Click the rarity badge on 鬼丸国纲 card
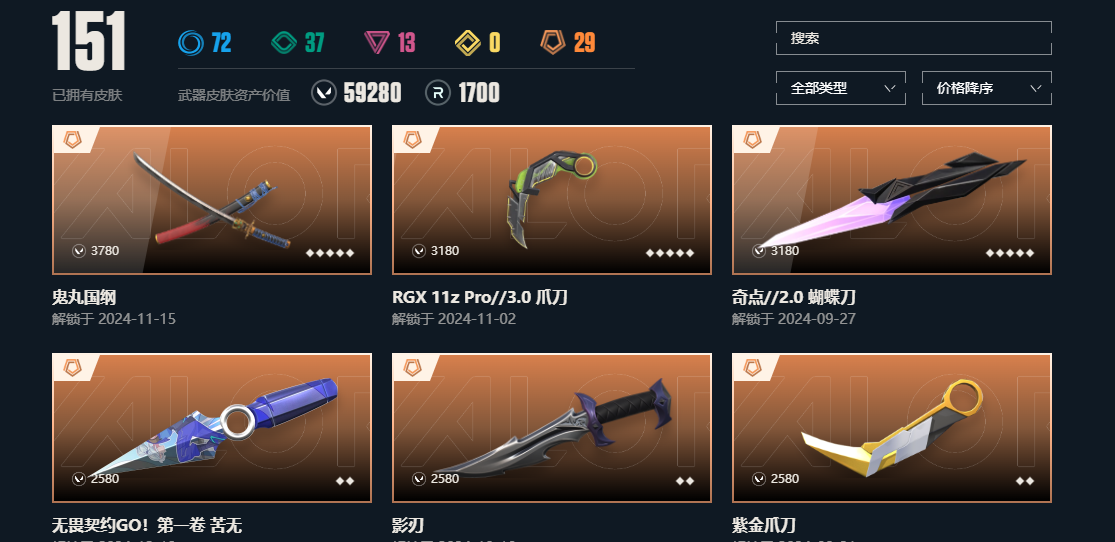1115x542 pixels. tap(73, 139)
